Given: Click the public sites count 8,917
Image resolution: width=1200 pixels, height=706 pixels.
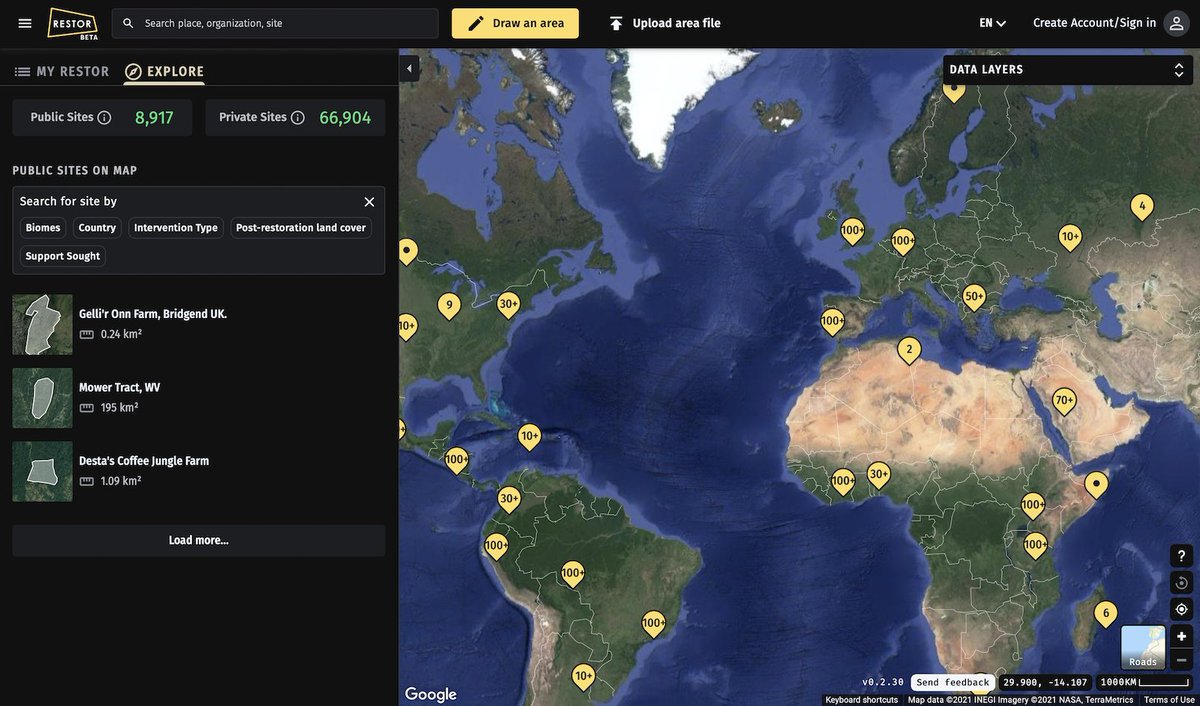Looking at the screenshot, I should [154, 118].
